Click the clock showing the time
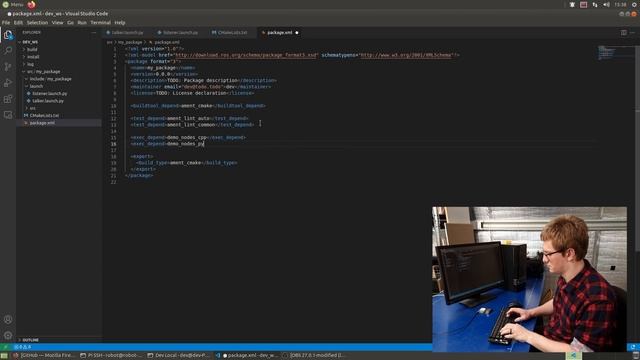Viewport: 640px width, 360px height. tap(620, 4)
